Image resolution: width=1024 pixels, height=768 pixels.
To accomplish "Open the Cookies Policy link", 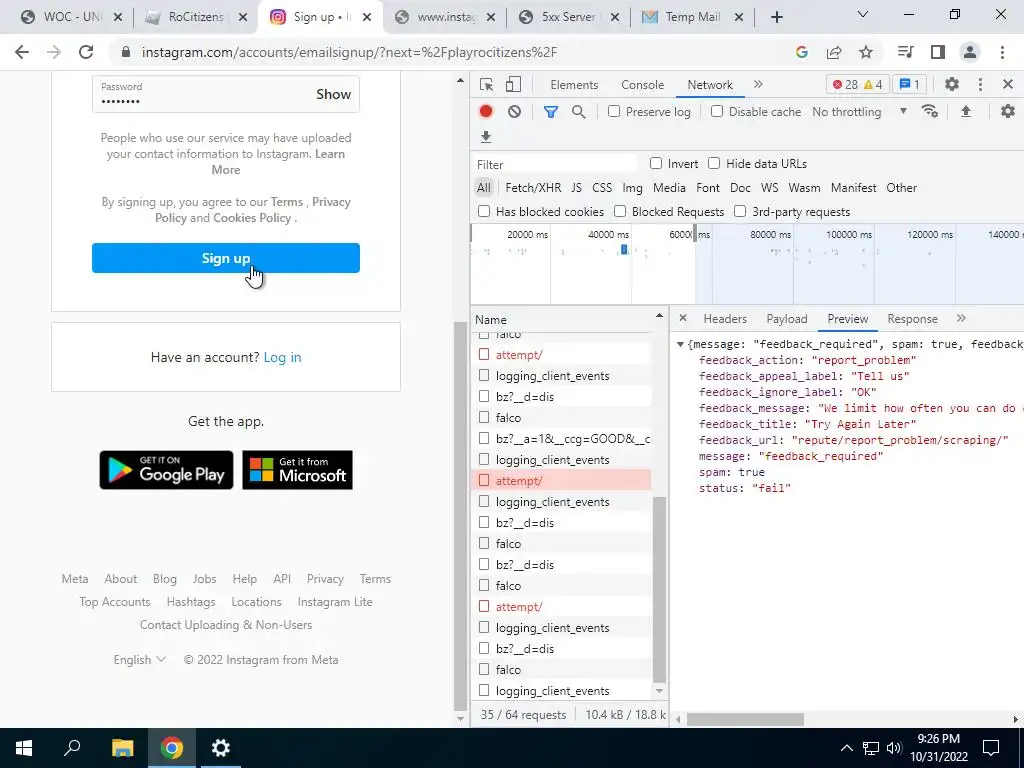I will 252,218.
